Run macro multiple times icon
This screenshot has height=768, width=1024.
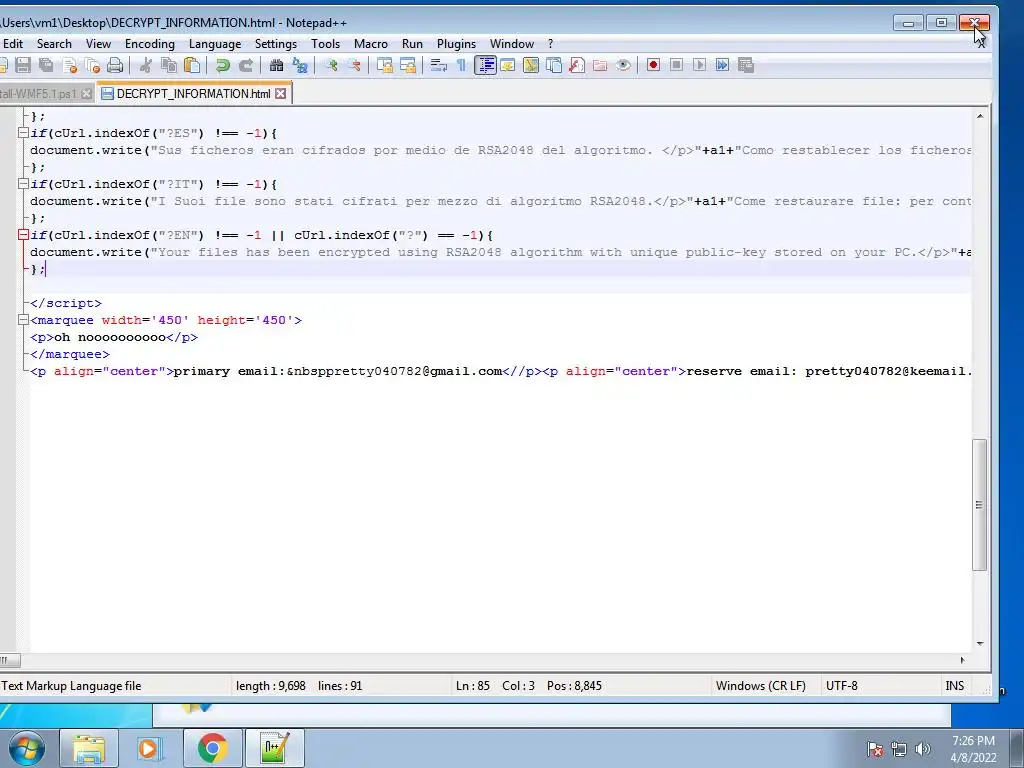[x=722, y=65]
